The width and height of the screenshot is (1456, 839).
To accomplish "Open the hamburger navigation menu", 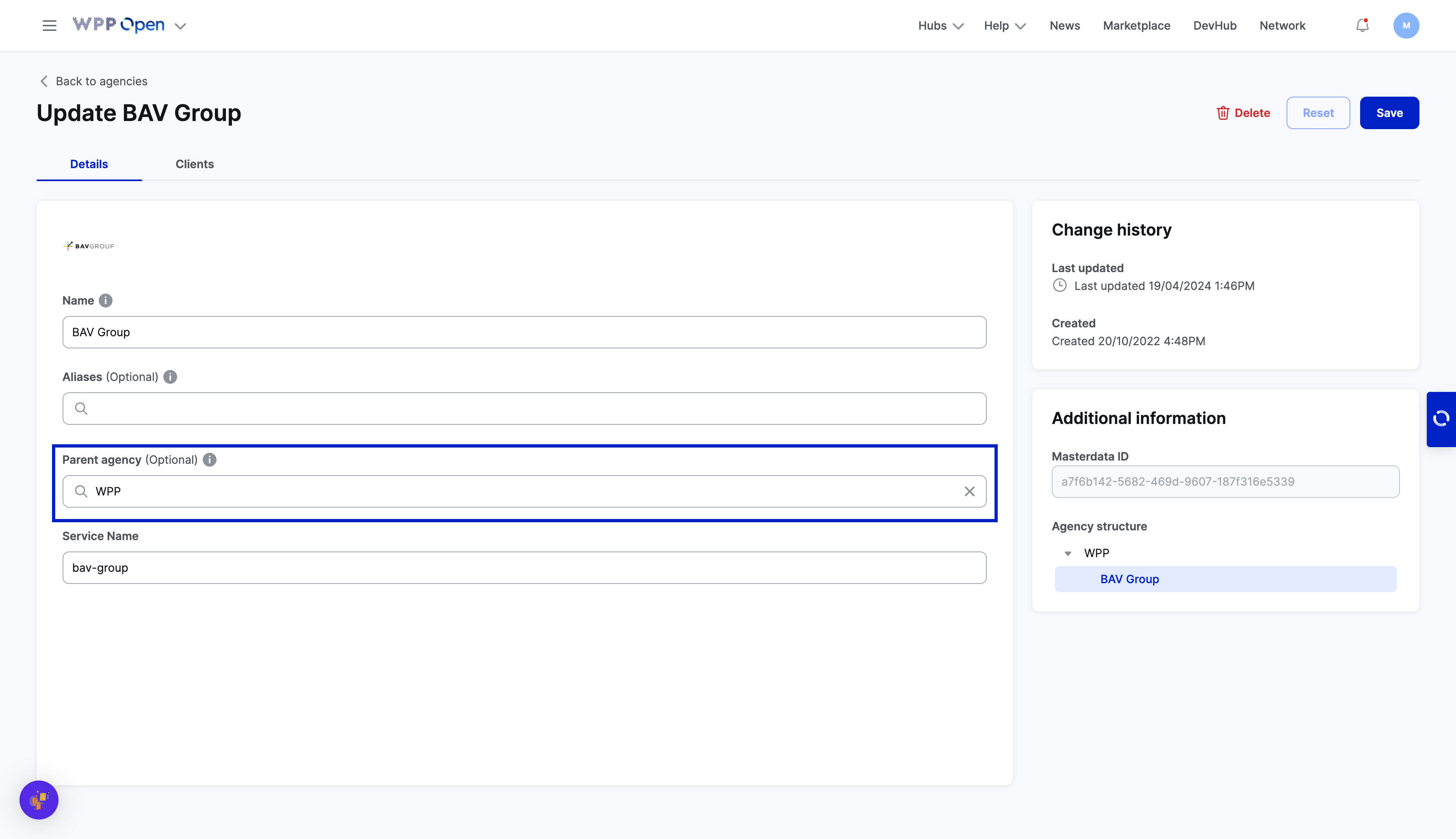I will pyautogui.click(x=50, y=25).
